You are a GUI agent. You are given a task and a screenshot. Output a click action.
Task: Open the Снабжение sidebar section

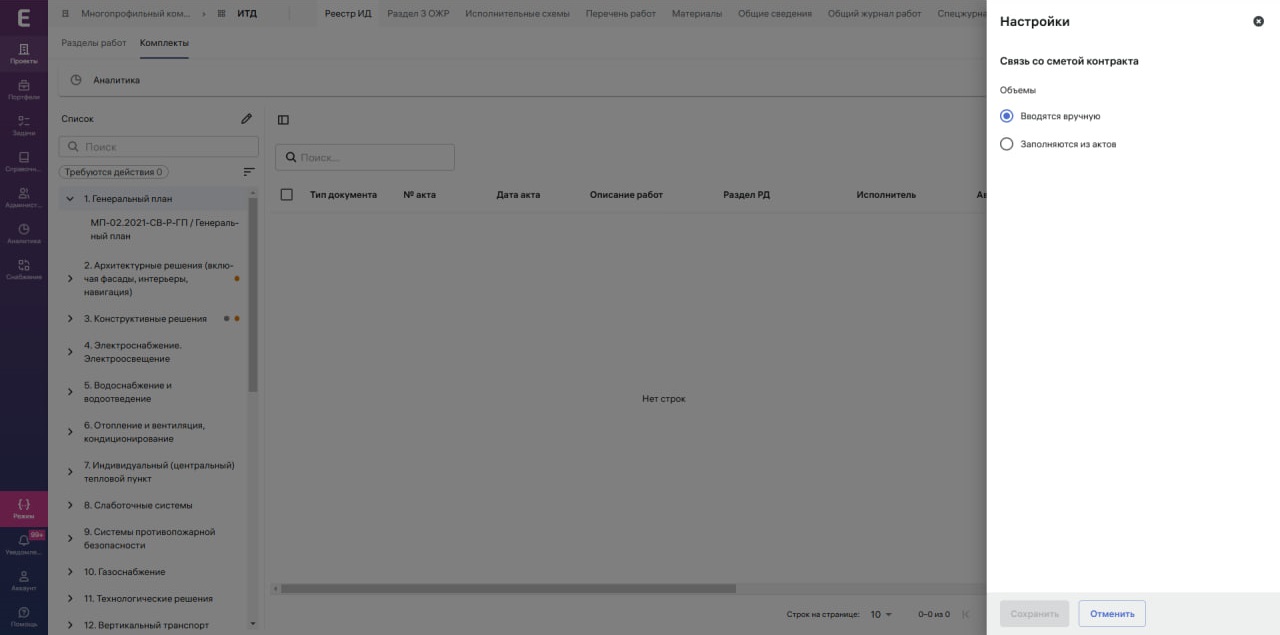pos(24,270)
